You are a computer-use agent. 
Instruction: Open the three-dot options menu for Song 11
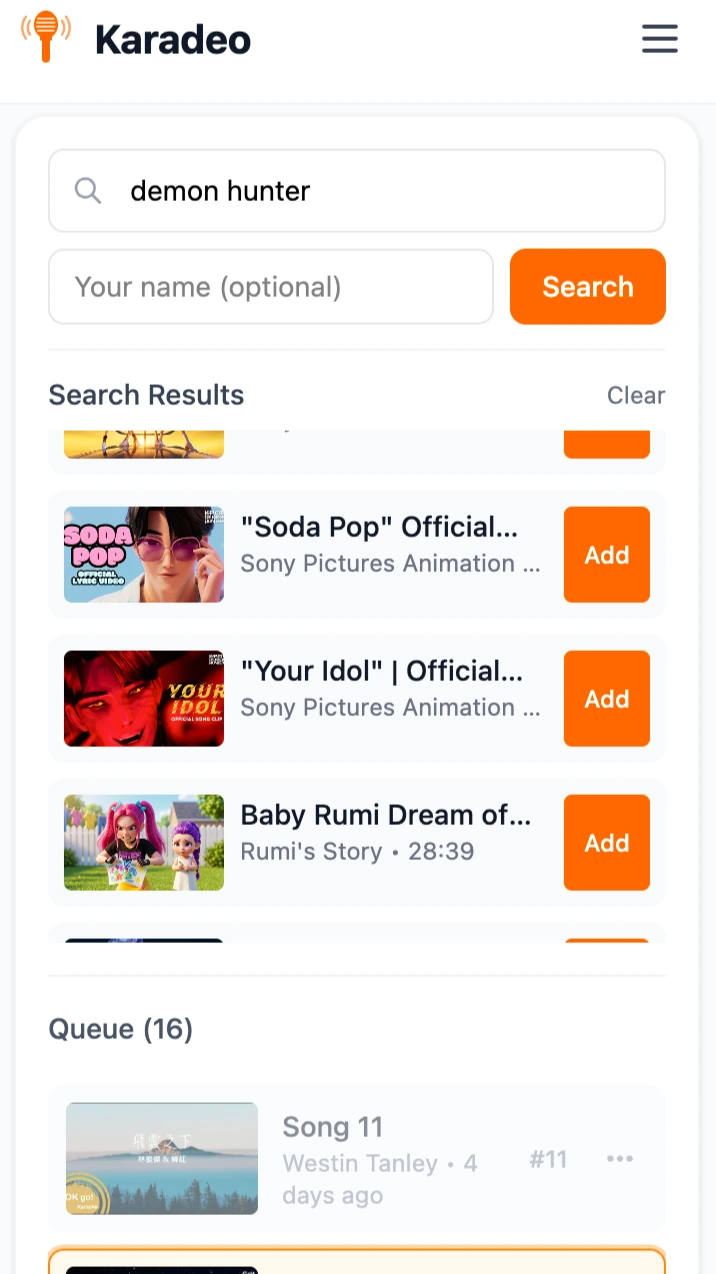pos(620,1158)
